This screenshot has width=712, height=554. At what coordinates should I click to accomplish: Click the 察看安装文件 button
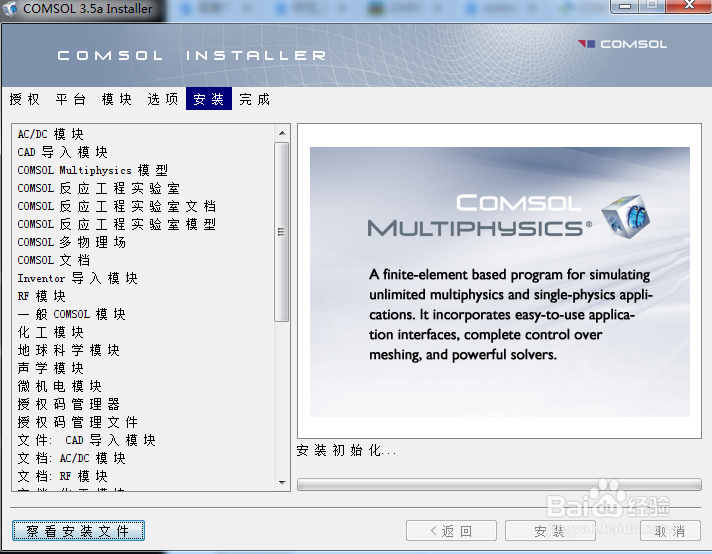click(78, 530)
